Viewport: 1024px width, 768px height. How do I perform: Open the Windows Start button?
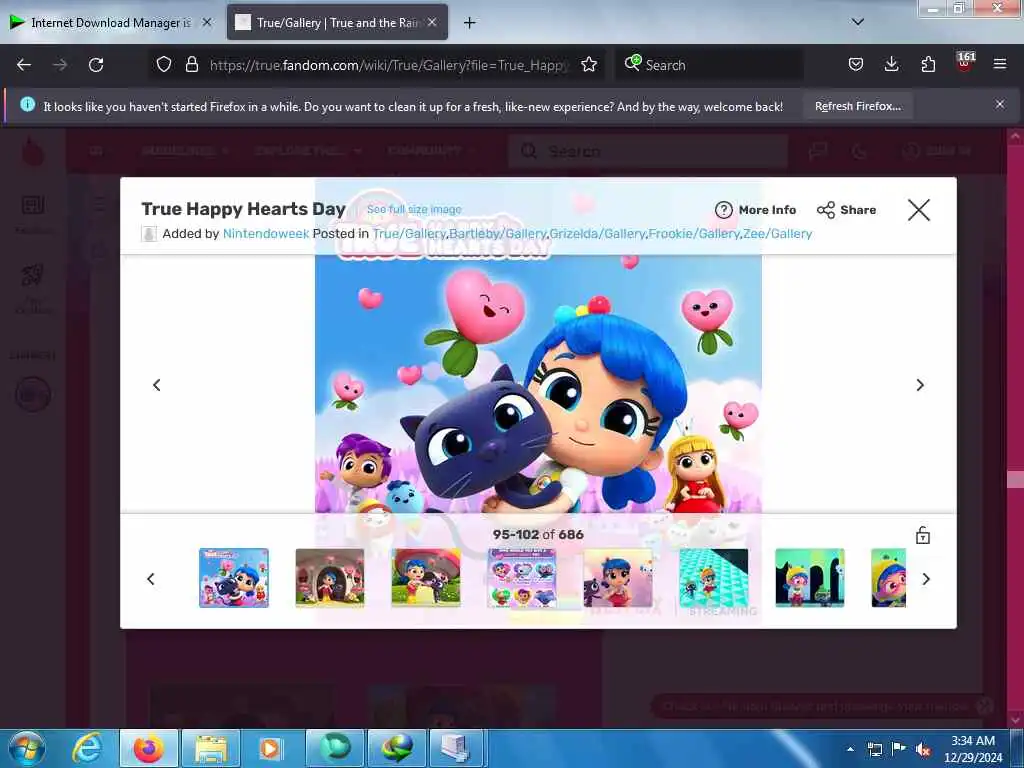click(27, 748)
